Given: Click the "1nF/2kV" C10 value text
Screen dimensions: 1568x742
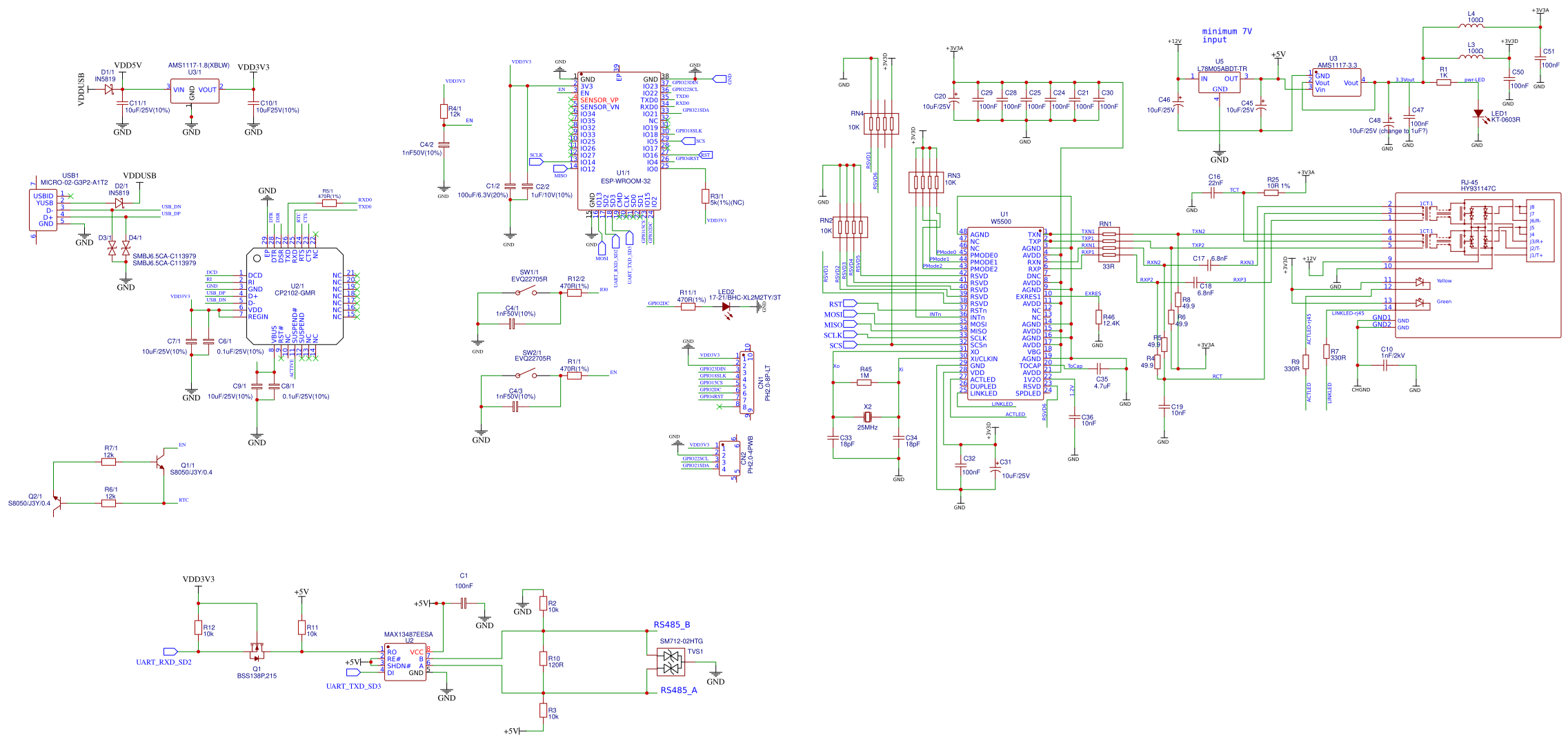Looking at the screenshot, I should 1393,356.
